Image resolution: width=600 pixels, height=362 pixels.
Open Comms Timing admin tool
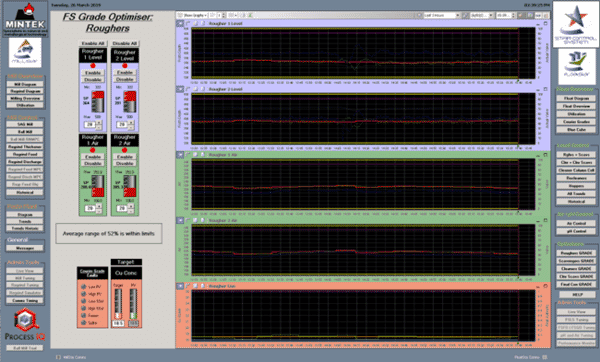[x=25, y=300]
